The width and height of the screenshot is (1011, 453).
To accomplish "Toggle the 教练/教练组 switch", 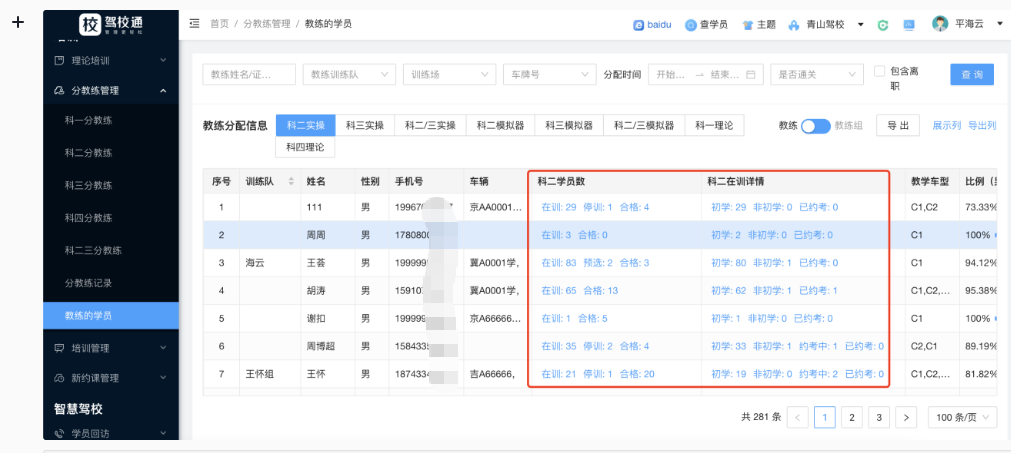I will tap(815, 126).
